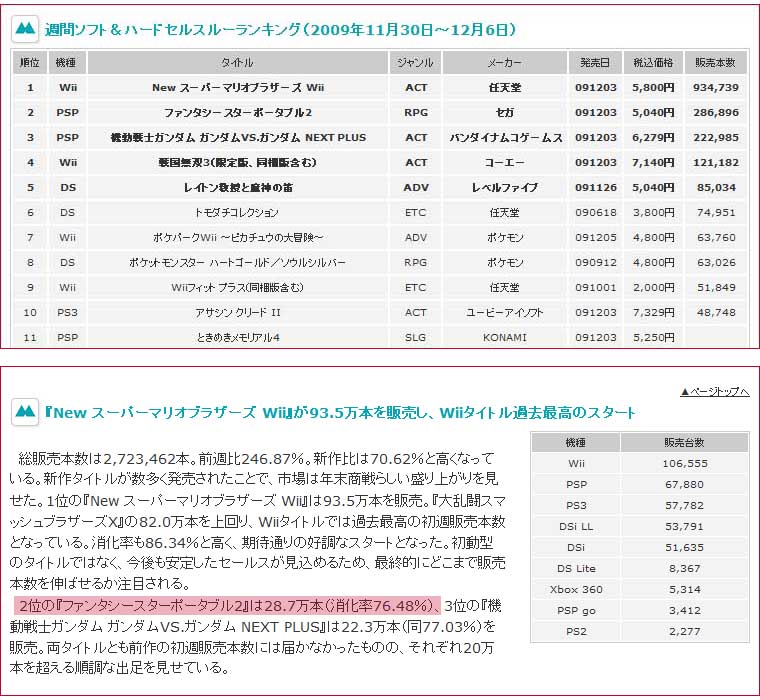
Task: Click the ジャンル column header
Action: pyautogui.click(x=415, y=62)
